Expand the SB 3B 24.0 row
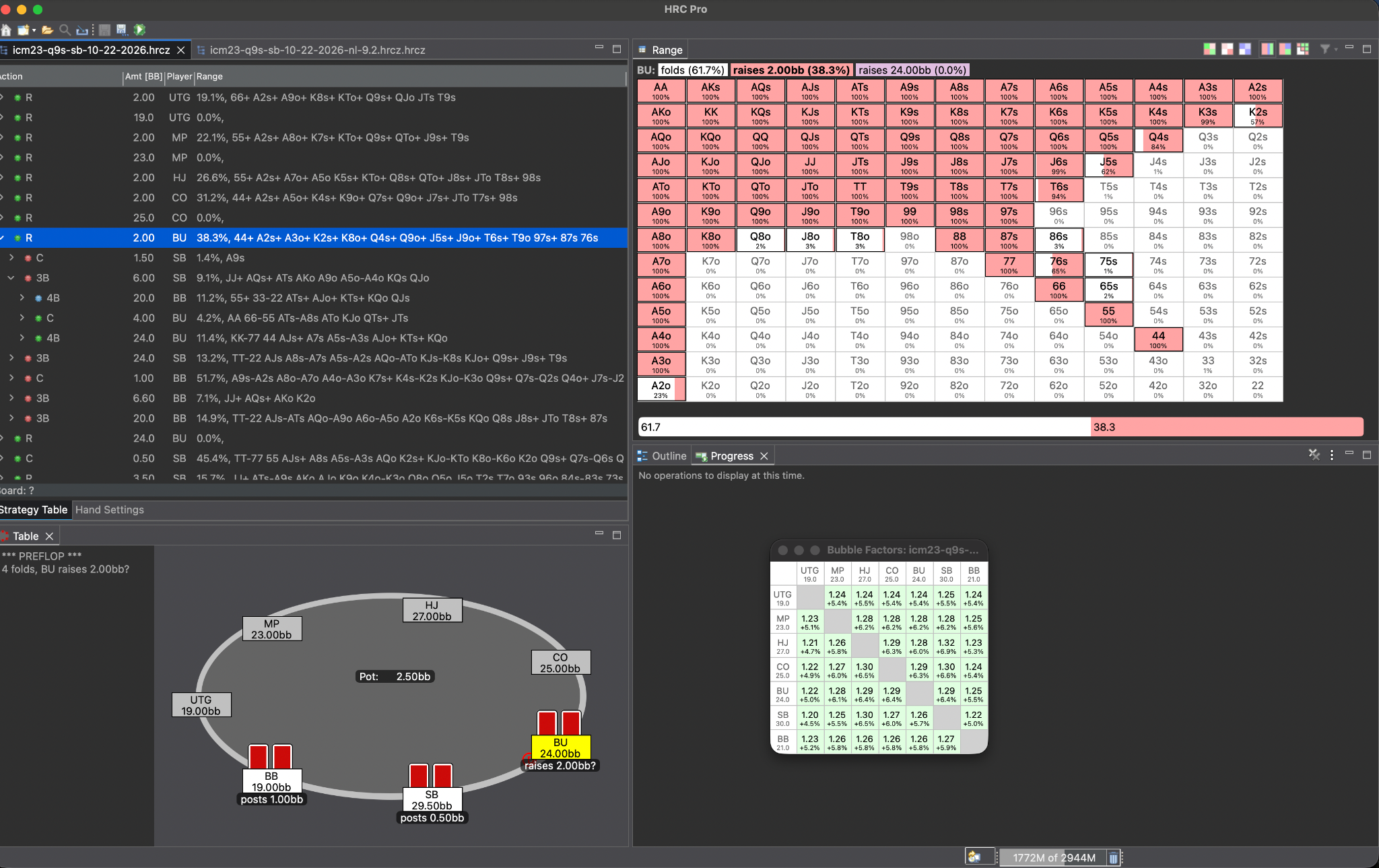The width and height of the screenshot is (1379, 868). coord(11,358)
